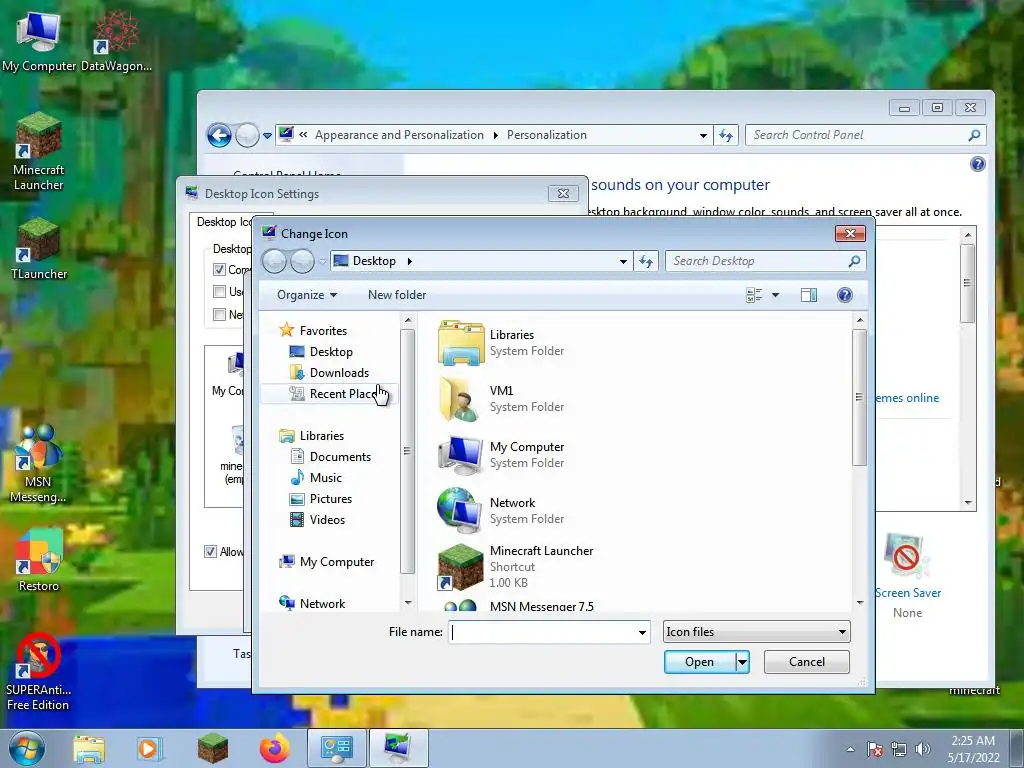The height and width of the screenshot is (768, 1024).
Task: Expand Desktop address bar history dropdown
Action: point(623,261)
